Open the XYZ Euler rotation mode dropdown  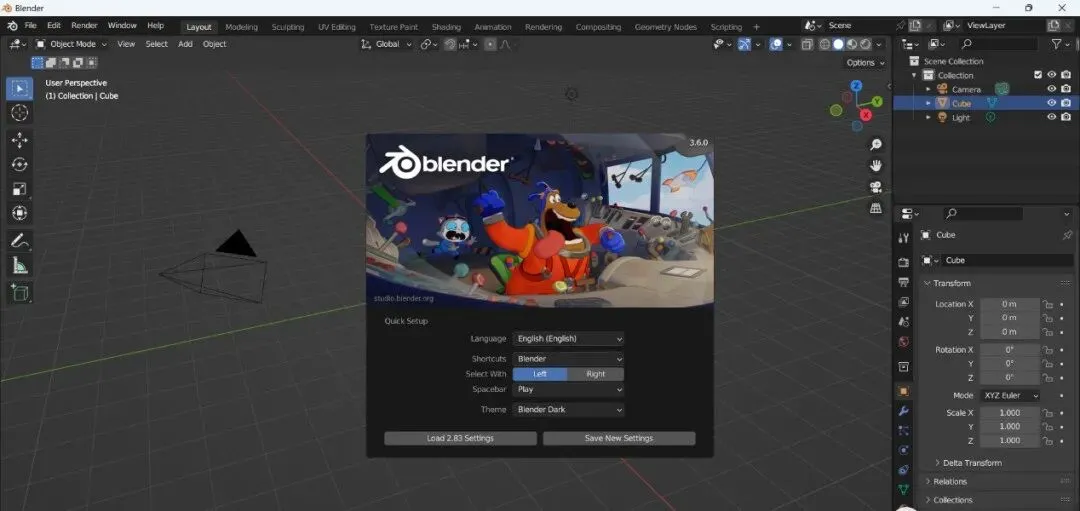(x=1010, y=395)
